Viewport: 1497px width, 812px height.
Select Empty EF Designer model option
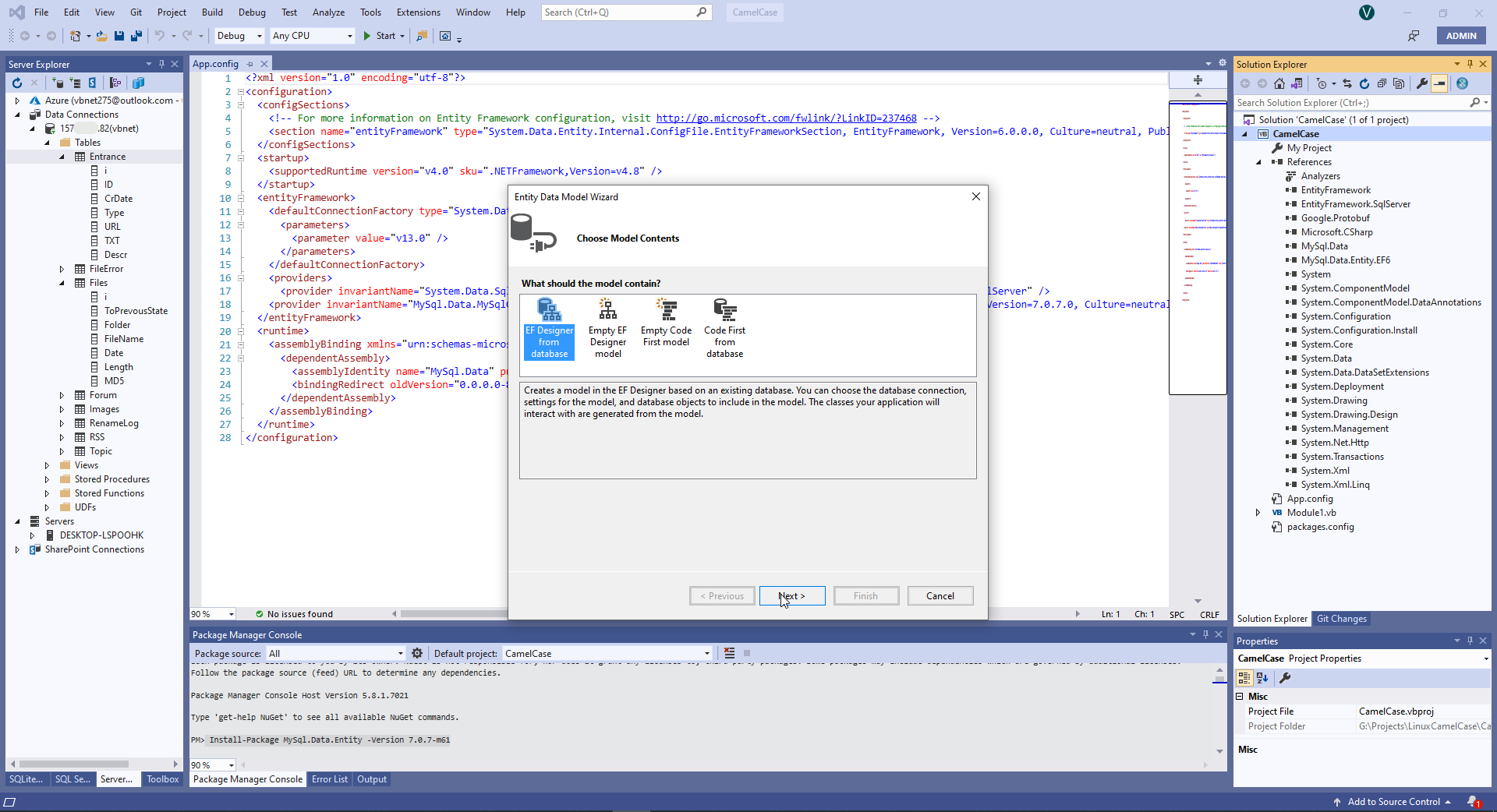(x=607, y=328)
